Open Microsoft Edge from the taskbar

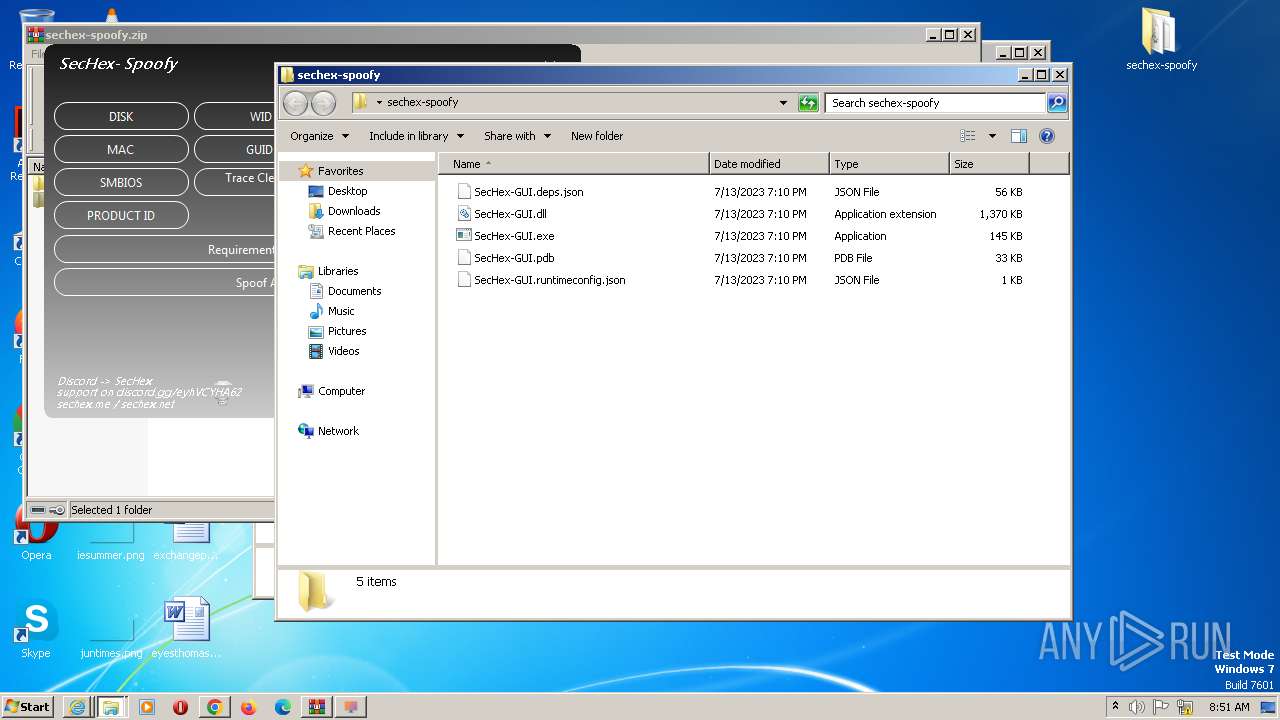coord(282,707)
